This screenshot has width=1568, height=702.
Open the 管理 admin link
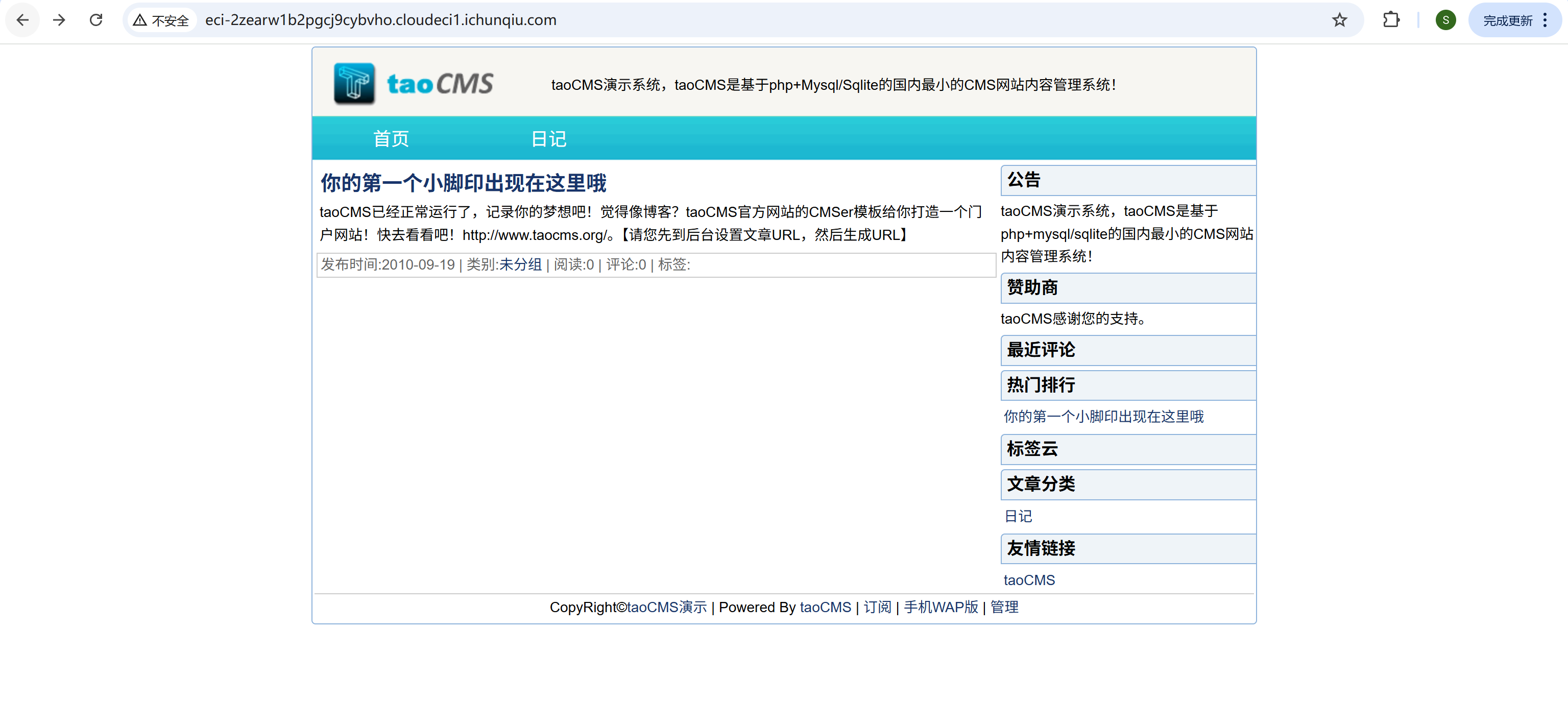1004,607
